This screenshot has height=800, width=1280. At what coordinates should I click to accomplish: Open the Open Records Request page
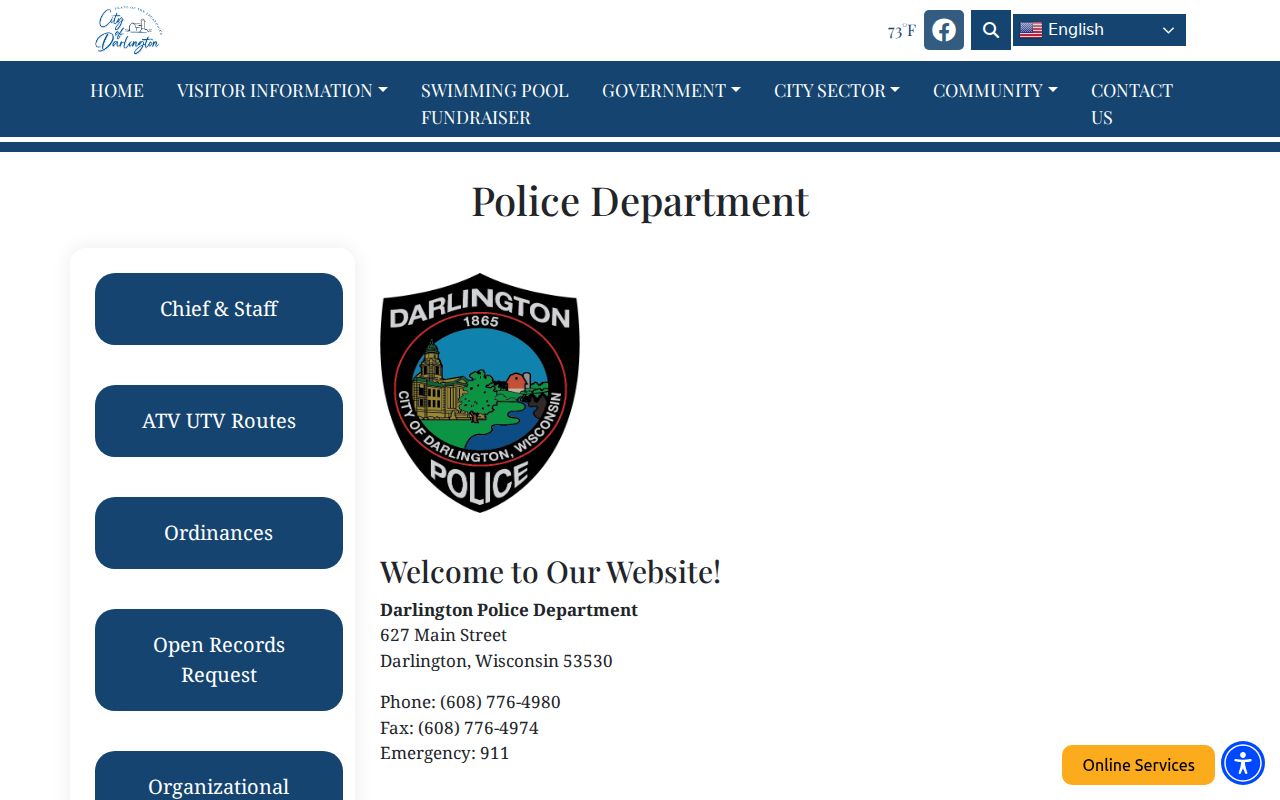[219, 660]
